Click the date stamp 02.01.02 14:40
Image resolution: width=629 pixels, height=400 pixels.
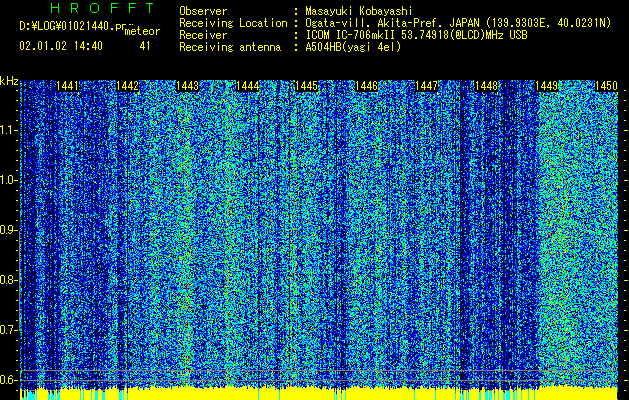tap(61, 46)
